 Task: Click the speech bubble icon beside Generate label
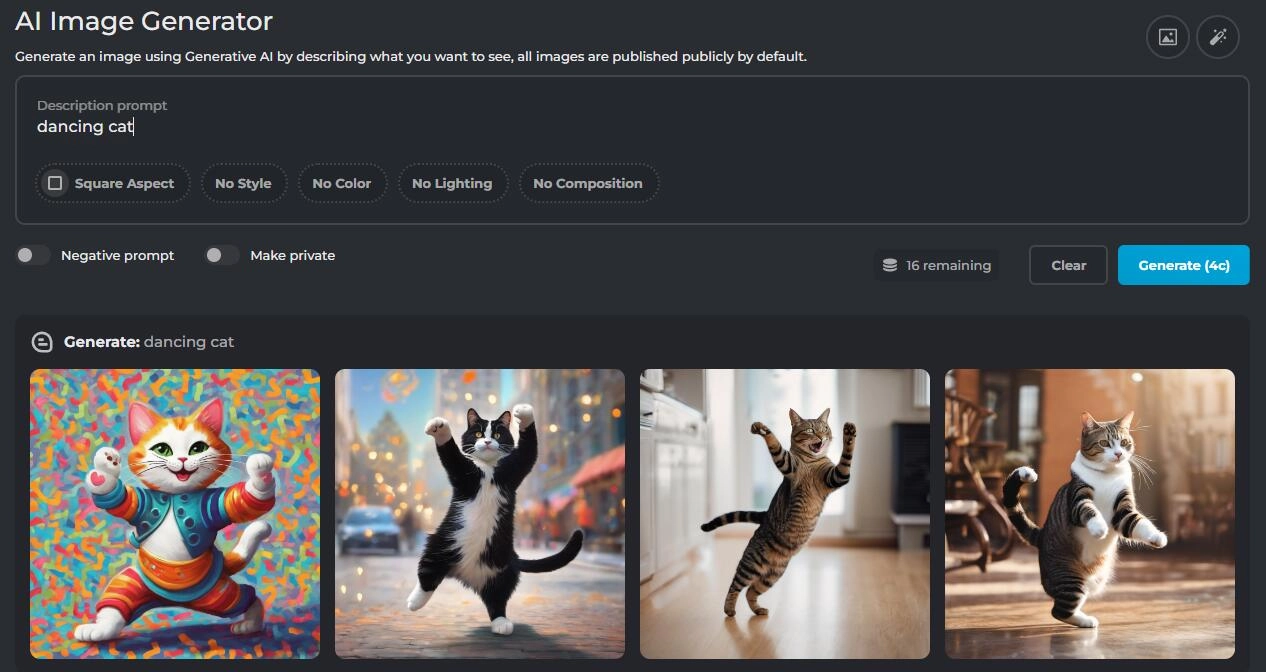[x=42, y=342]
